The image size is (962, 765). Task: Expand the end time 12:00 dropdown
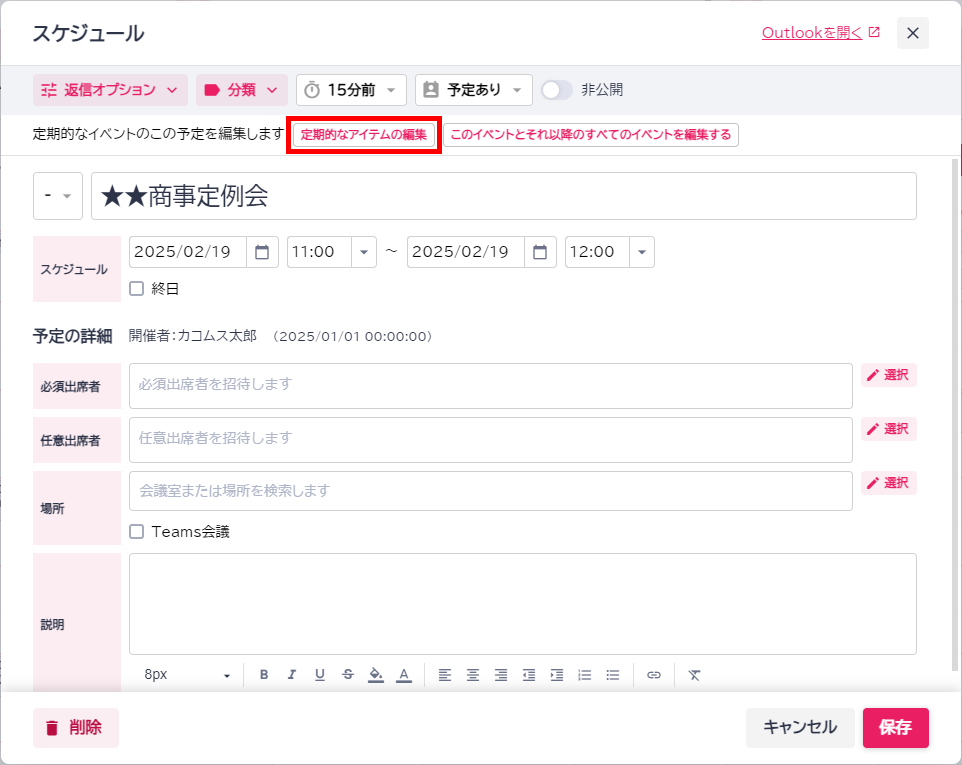(x=642, y=252)
